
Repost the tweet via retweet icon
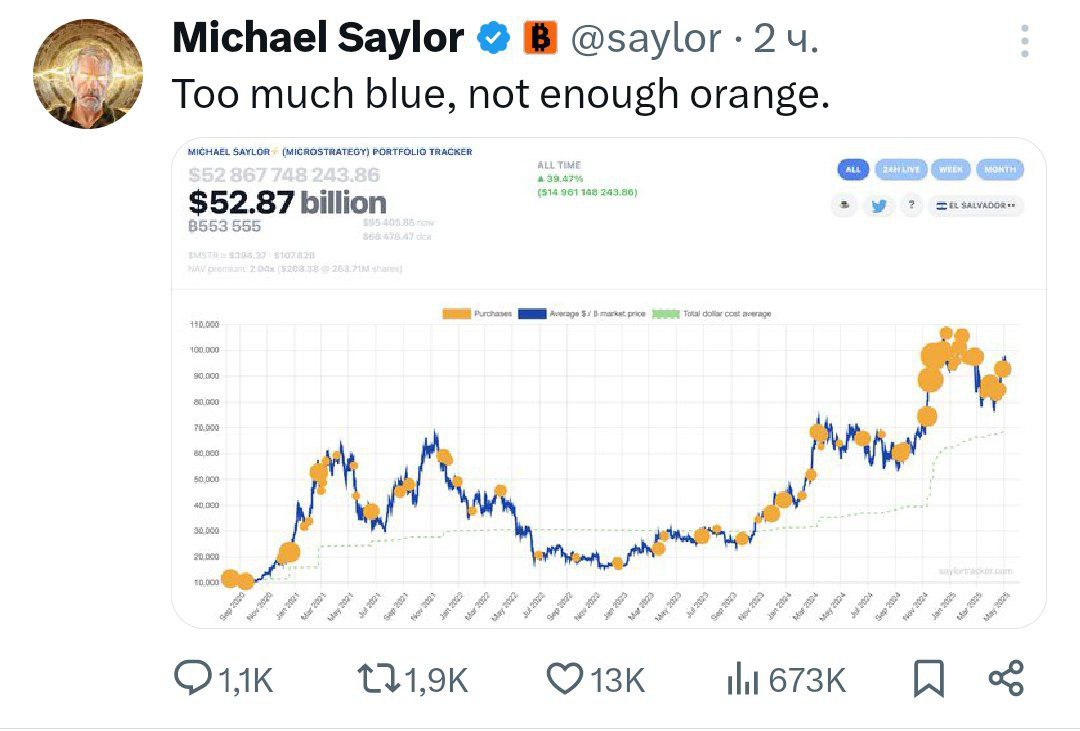(380, 679)
